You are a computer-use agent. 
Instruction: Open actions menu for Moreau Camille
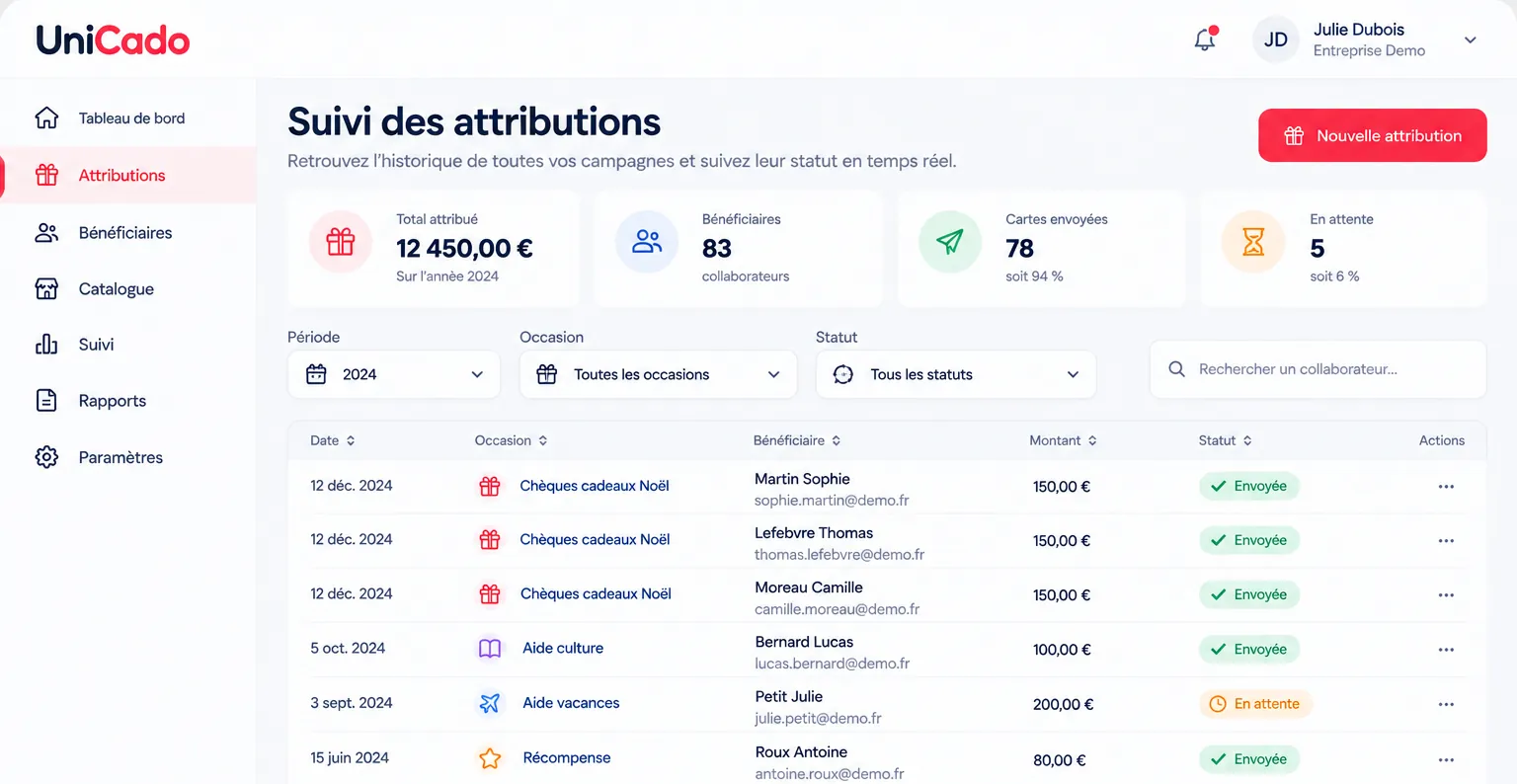pyautogui.click(x=1446, y=595)
